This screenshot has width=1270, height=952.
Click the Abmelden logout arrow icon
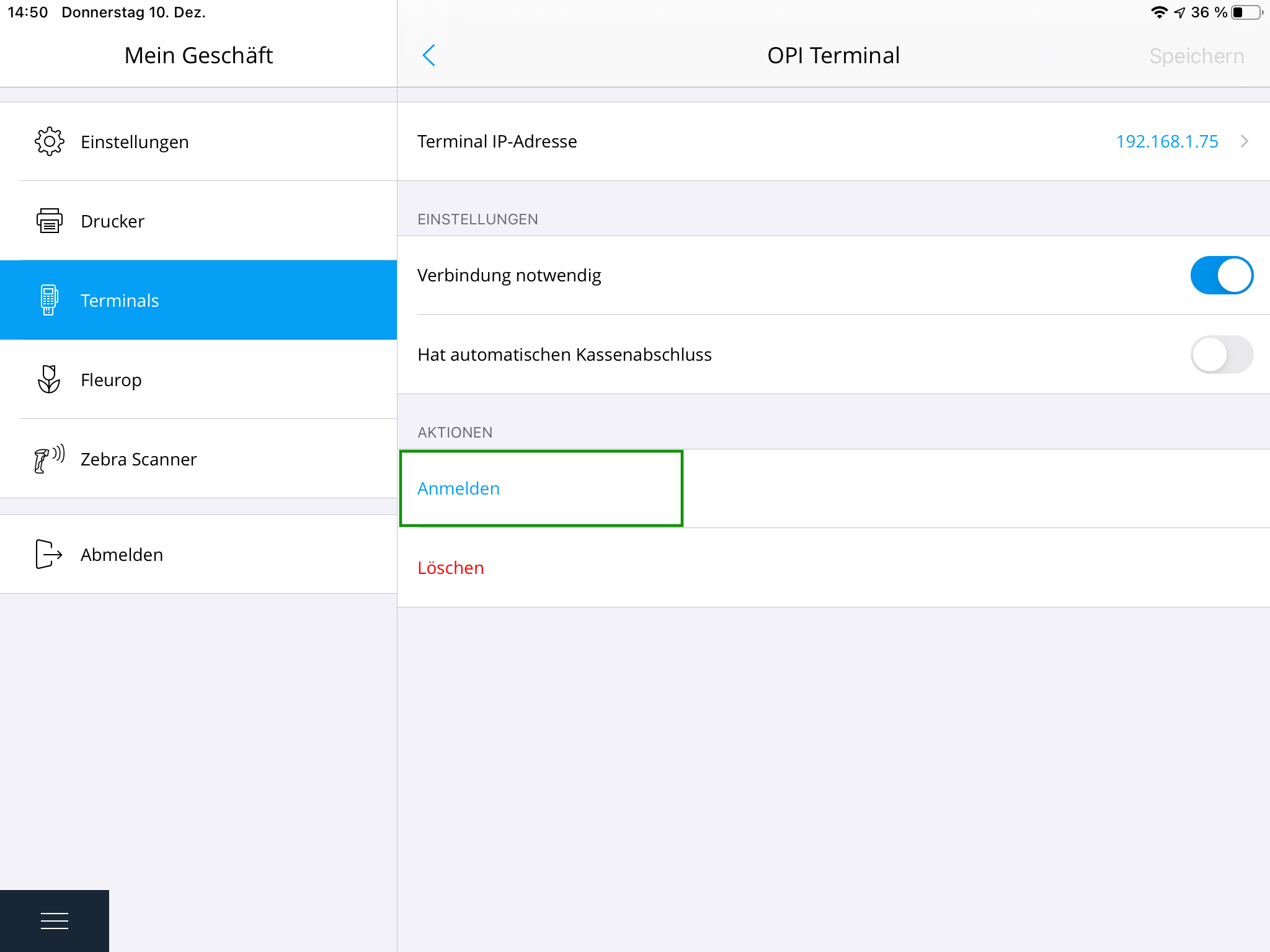coord(49,554)
